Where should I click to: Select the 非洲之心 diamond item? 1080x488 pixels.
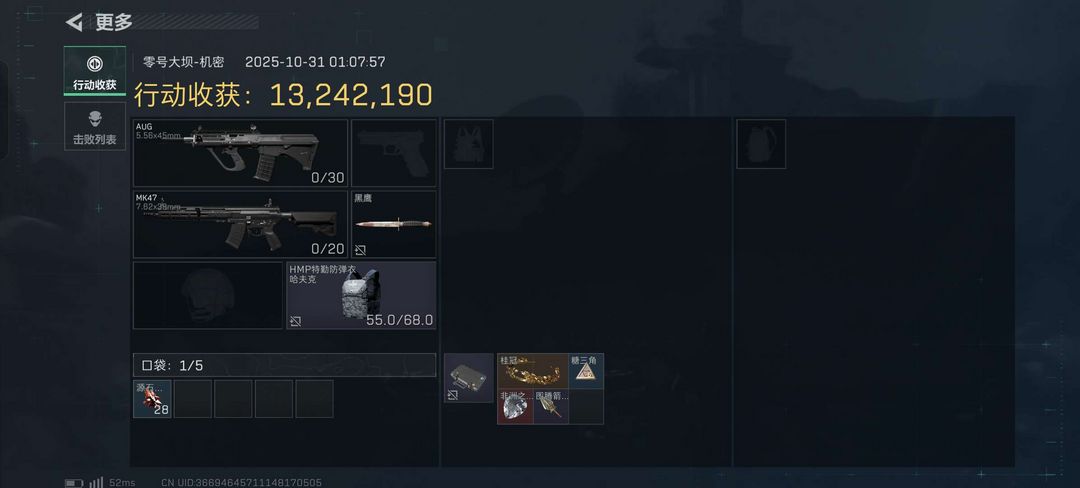(x=515, y=407)
